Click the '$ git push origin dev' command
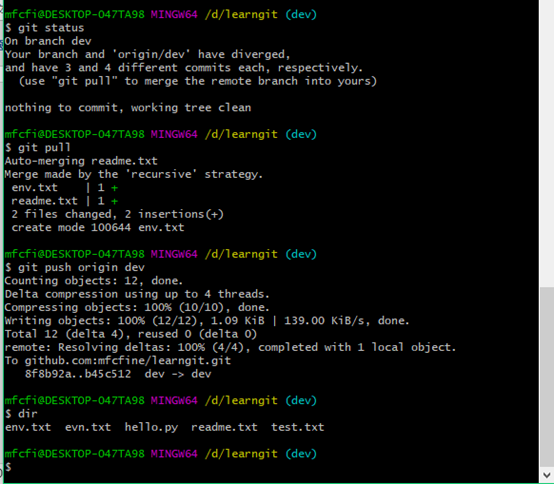 75,267
